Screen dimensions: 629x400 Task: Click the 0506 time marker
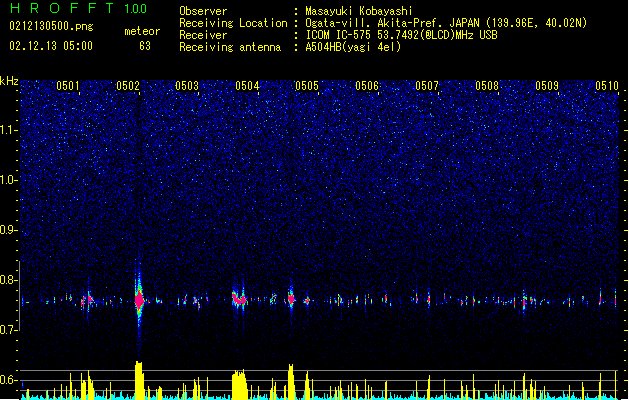coord(367,86)
